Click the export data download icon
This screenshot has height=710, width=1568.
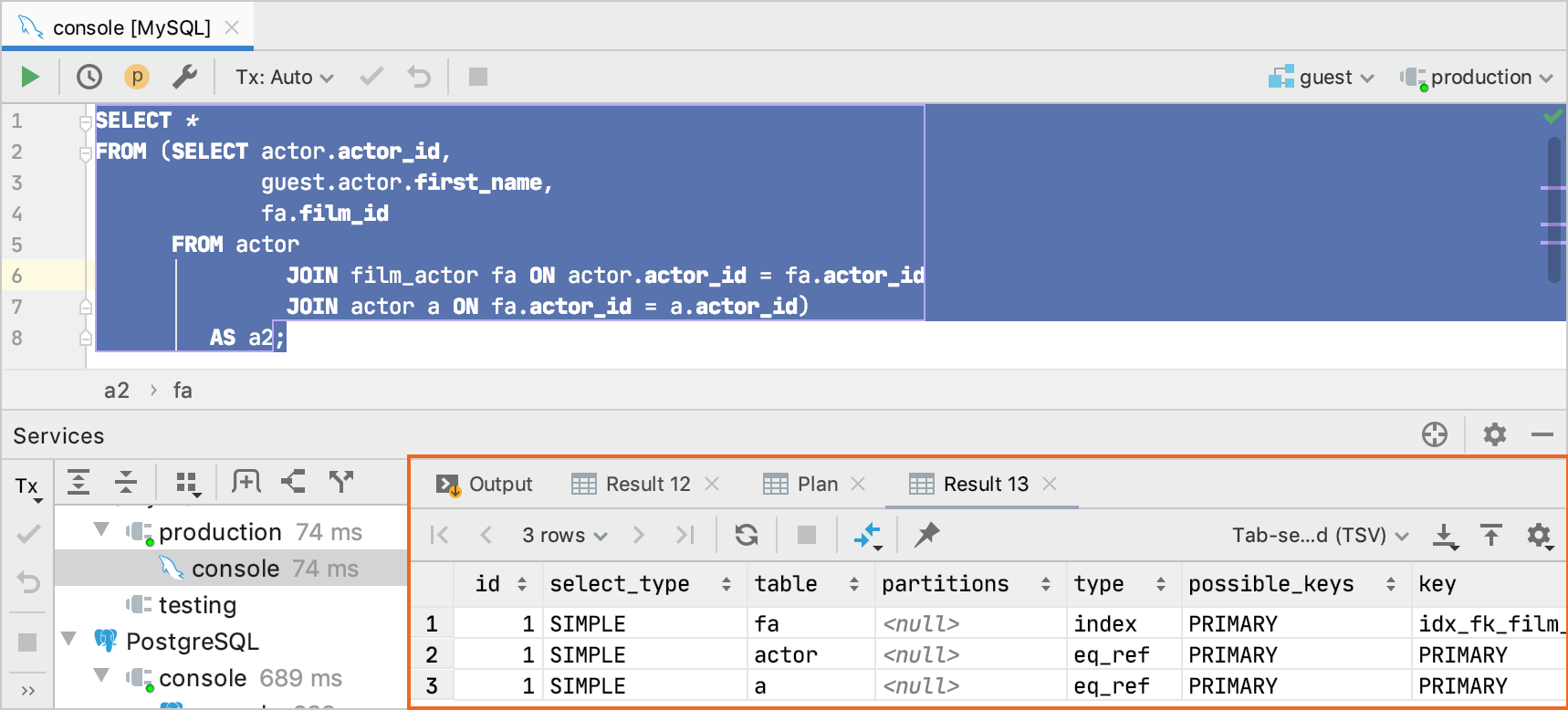(1445, 536)
